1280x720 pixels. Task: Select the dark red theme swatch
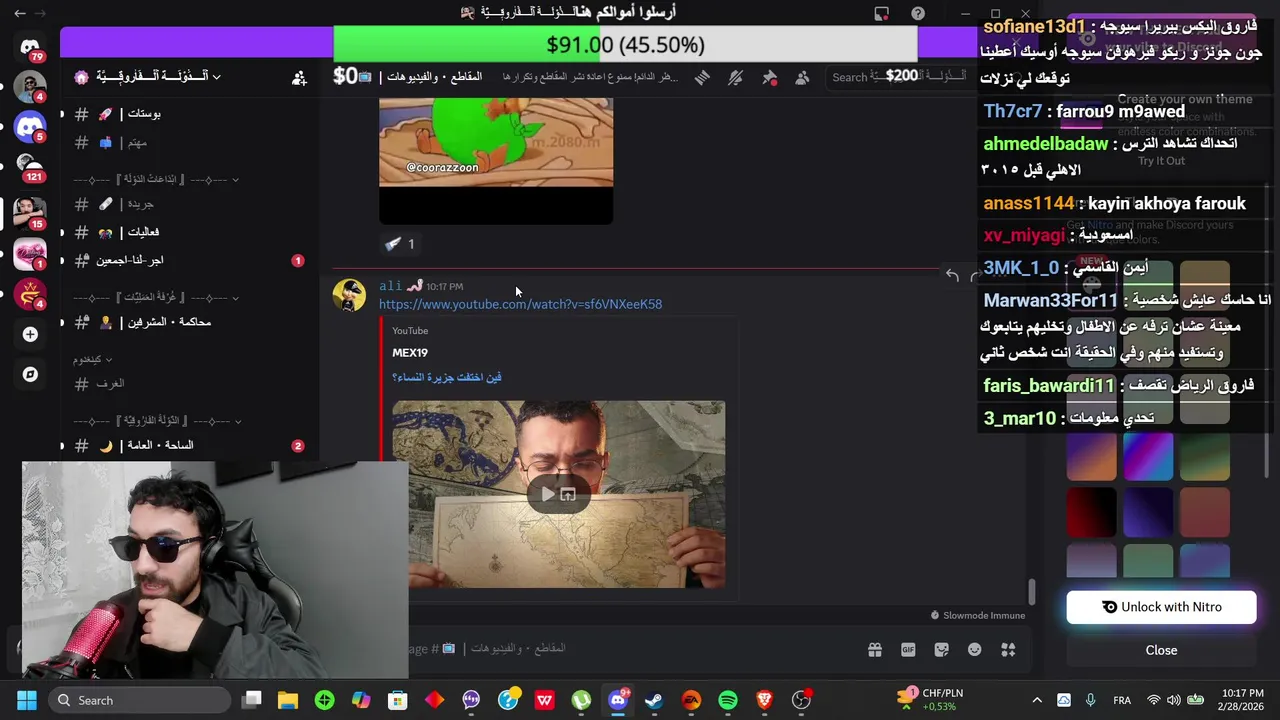(x=1091, y=511)
